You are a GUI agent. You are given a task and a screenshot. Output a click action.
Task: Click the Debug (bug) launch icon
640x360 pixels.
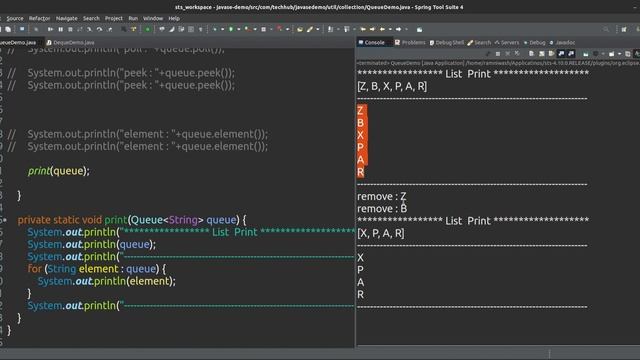point(215,29)
